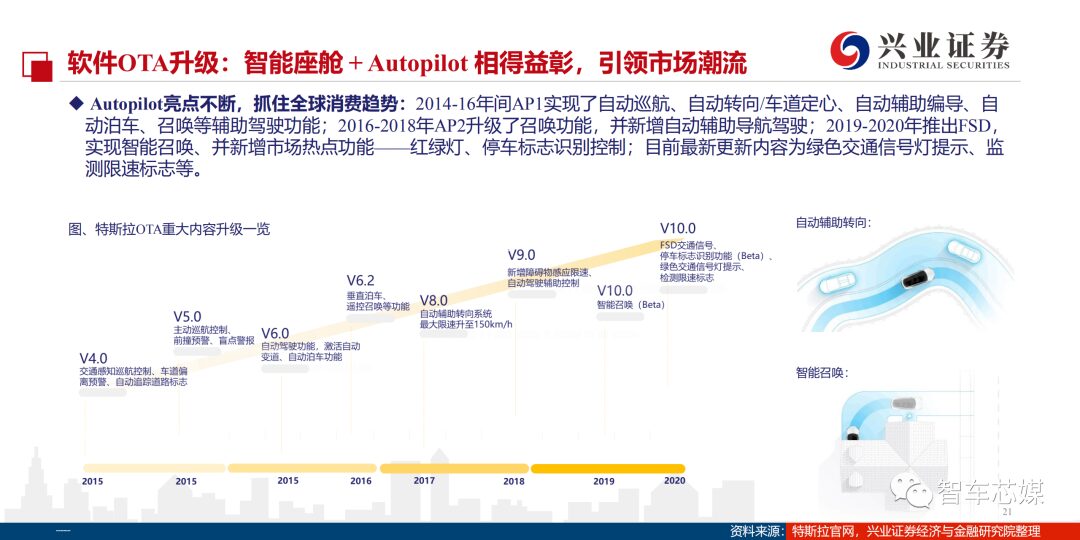Select the figure caption 图、特斯拉OTA重大内容升级一览
1080x540 pixels.
click(x=168, y=229)
